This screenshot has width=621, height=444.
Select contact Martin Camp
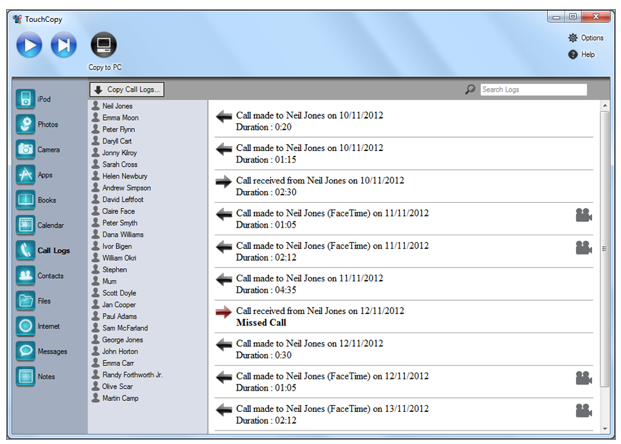pos(115,398)
